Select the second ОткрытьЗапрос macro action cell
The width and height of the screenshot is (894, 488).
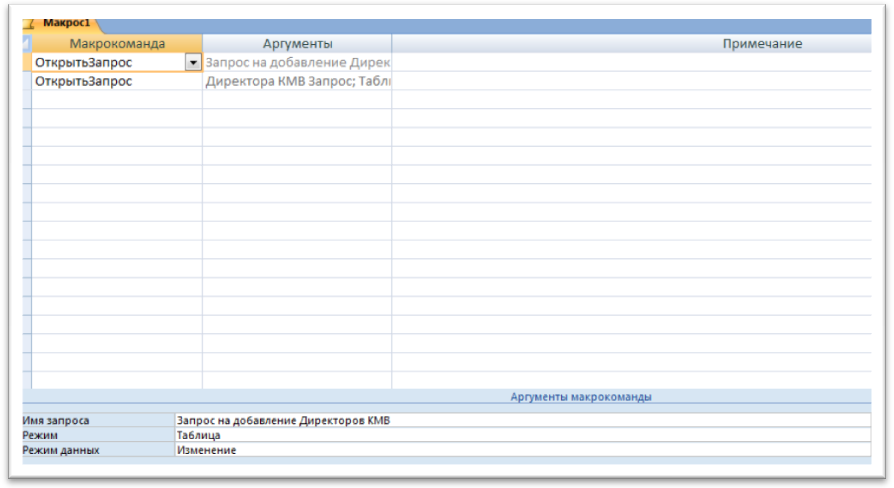tap(116, 81)
